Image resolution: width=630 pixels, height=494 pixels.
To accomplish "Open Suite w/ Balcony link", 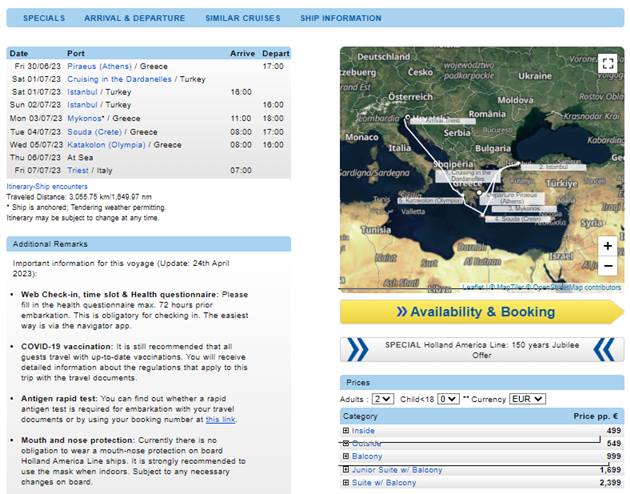I will pyautogui.click(x=384, y=483).
